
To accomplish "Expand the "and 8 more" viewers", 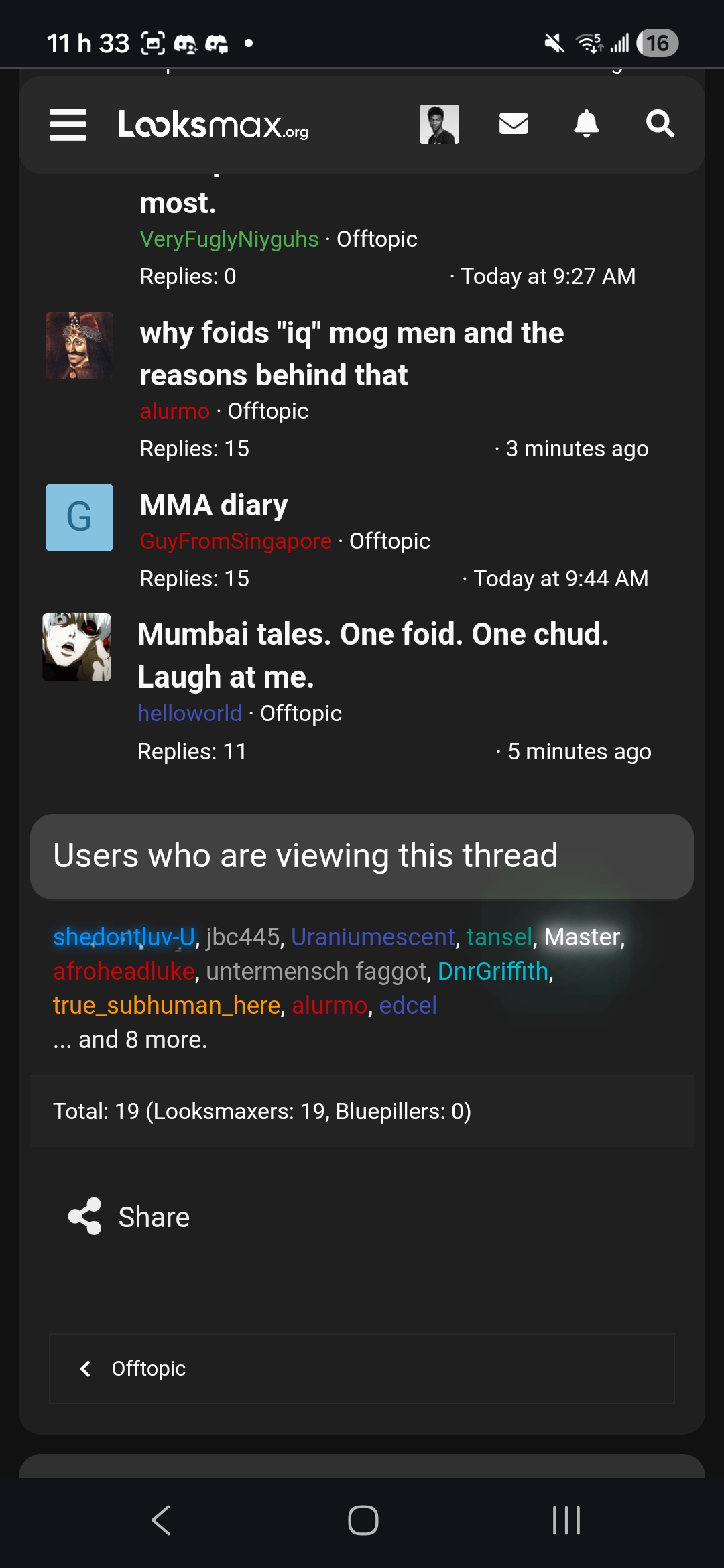I will 130,1040.
